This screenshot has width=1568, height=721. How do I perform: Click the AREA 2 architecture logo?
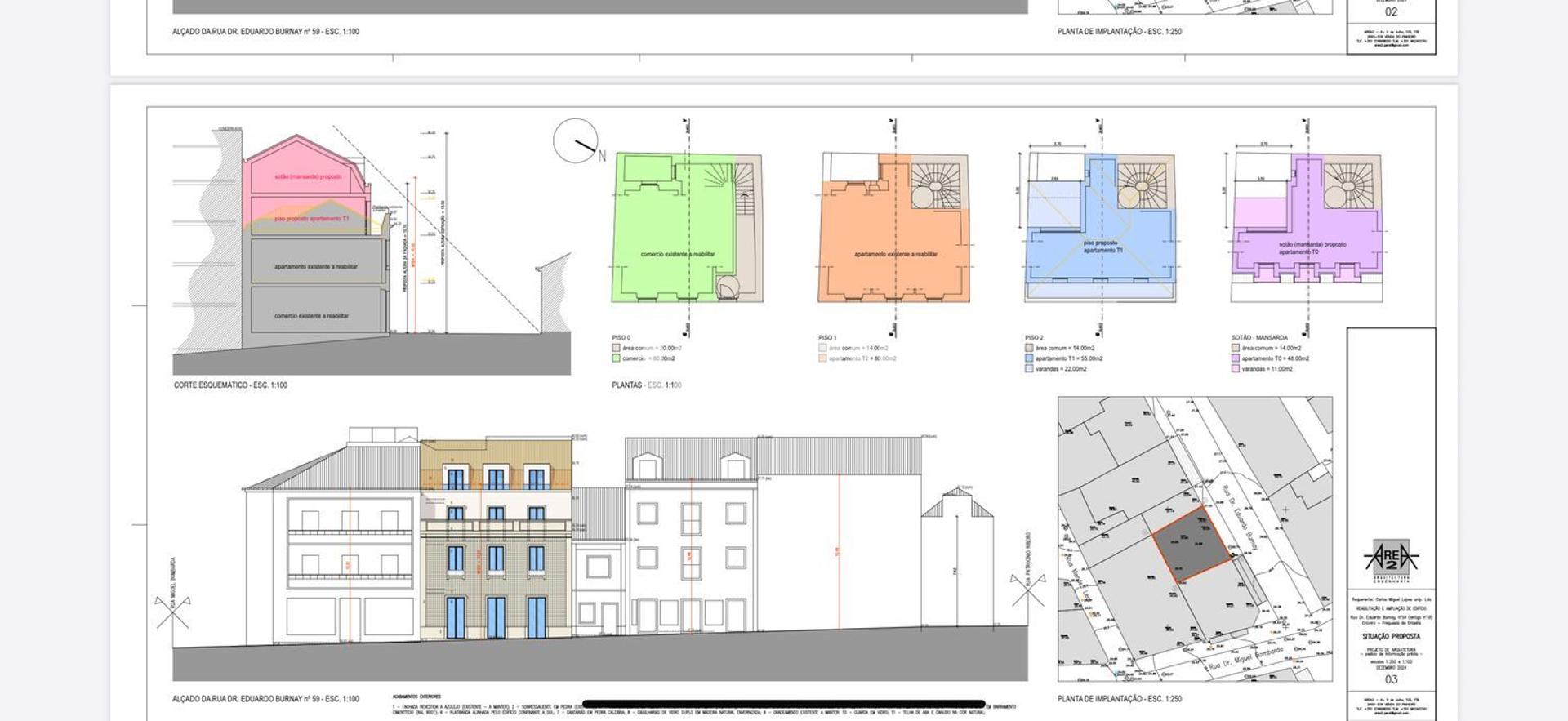1391,559
